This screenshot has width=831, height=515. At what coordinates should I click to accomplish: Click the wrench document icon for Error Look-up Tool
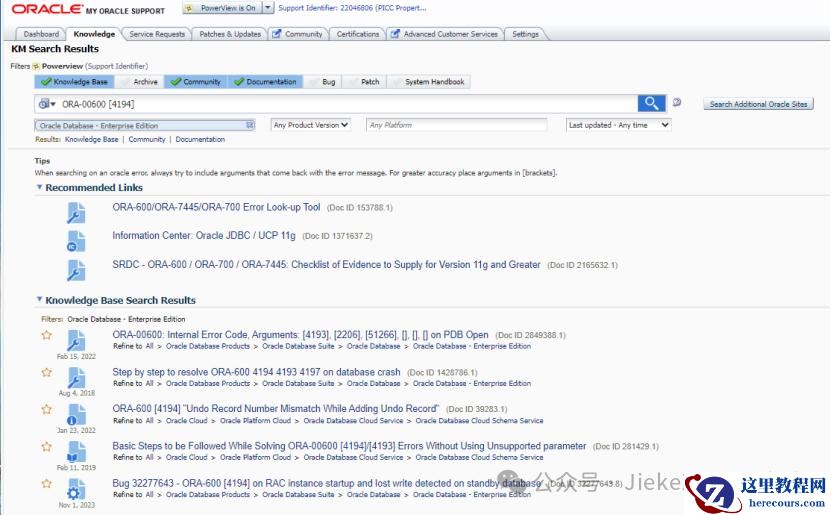point(76,212)
